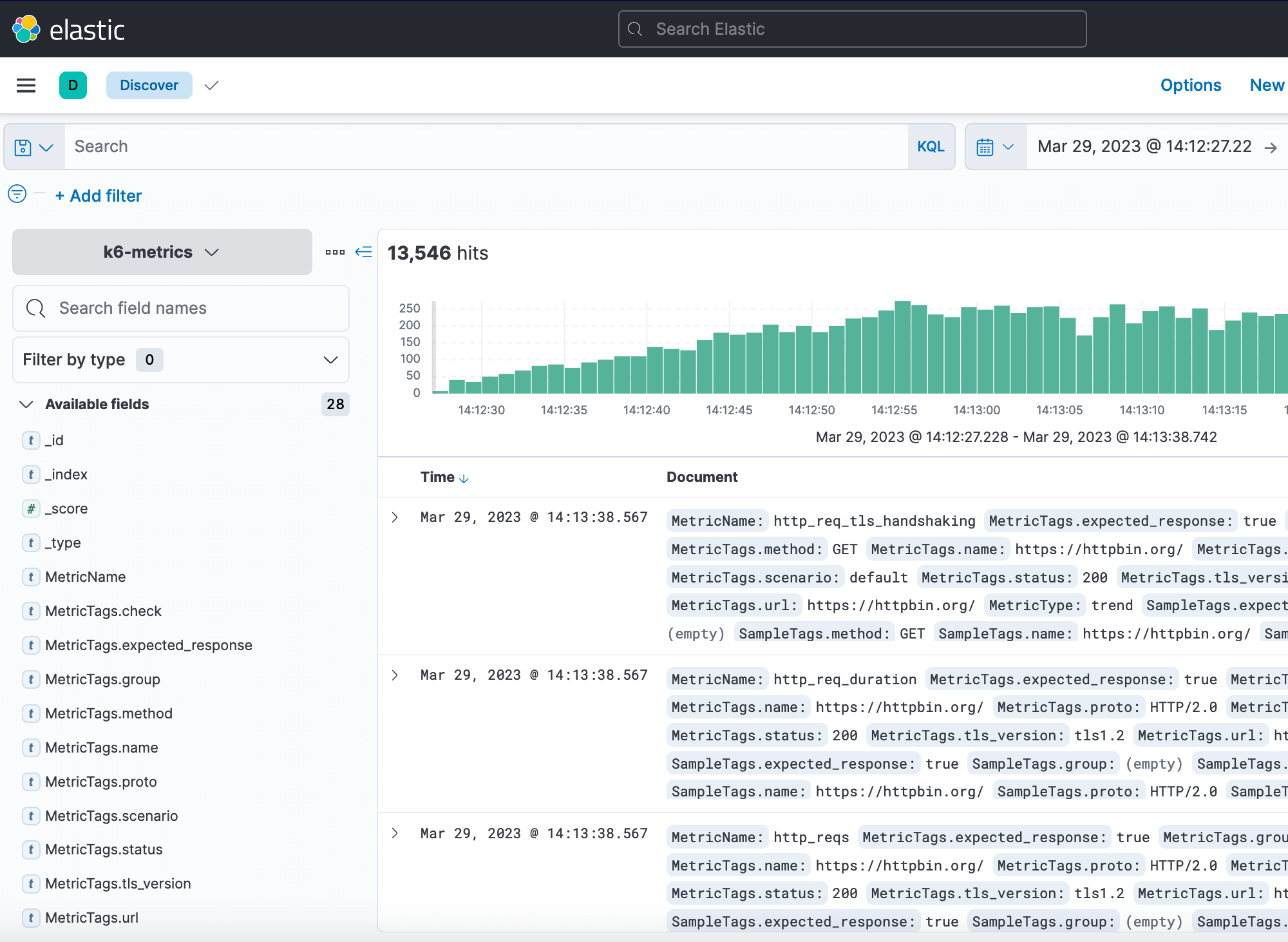Image resolution: width=1288 pixels, height=942 pixels.
Task: Switch query language using the KQL toggle
Action: (x=931, y=146)
